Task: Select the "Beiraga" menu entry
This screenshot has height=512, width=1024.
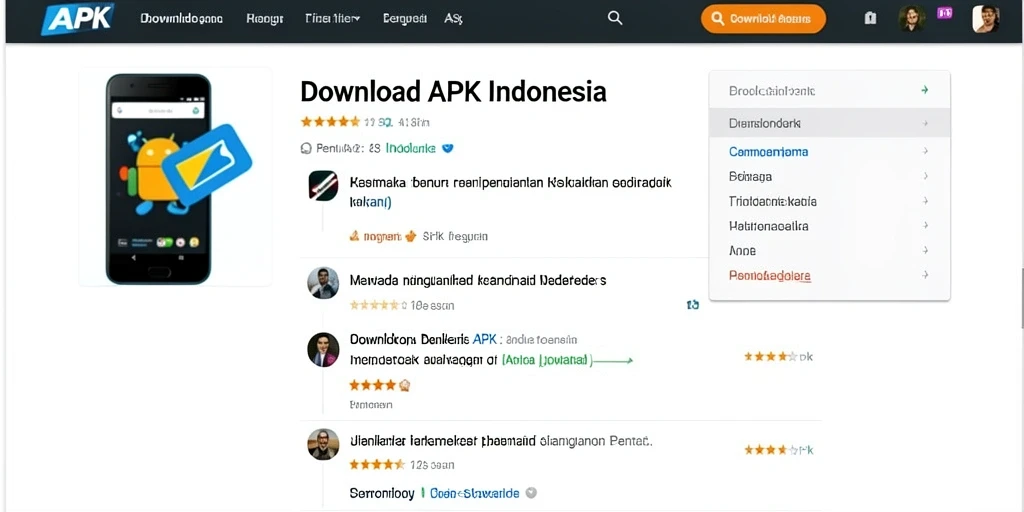Action: pos(750,176)
